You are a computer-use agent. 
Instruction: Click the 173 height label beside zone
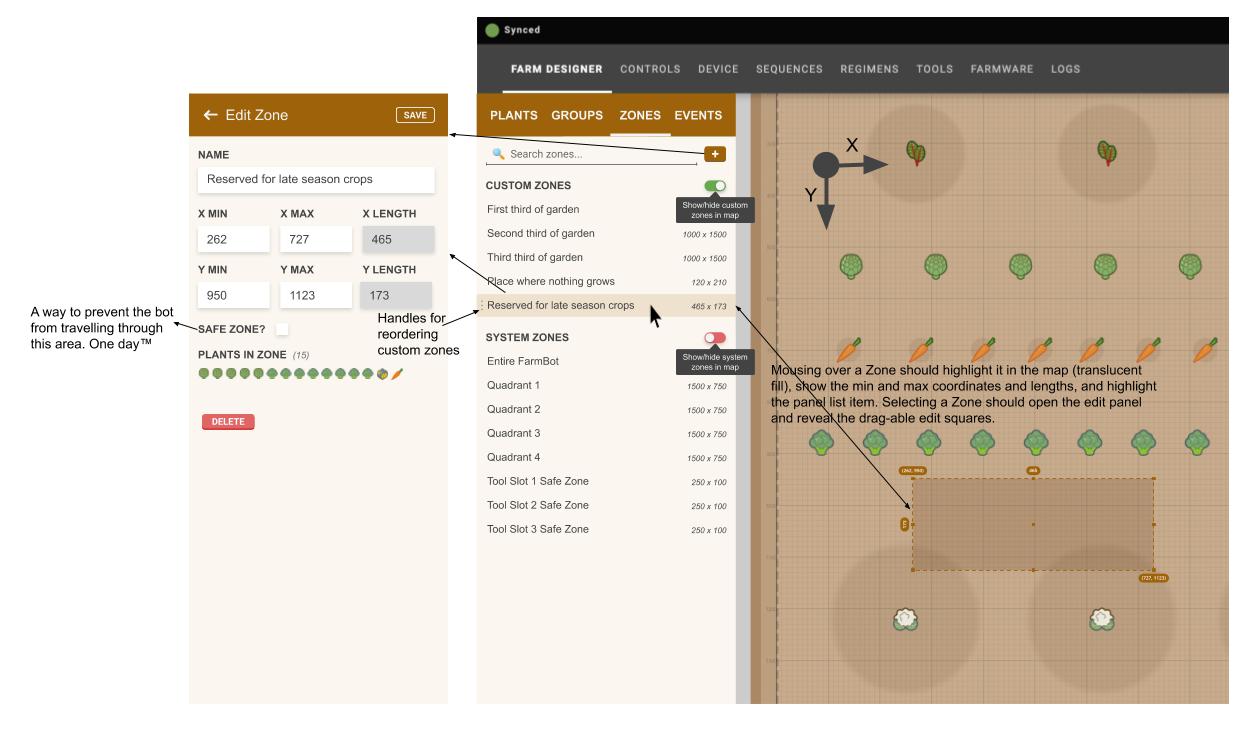905,524
